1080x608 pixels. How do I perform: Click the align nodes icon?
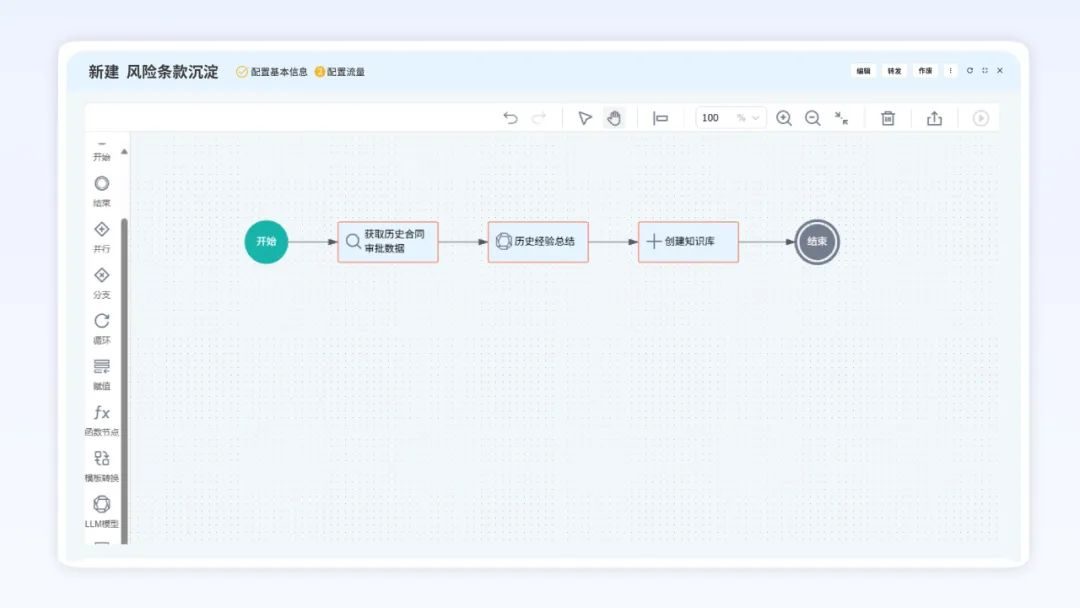tap(661, 118)
